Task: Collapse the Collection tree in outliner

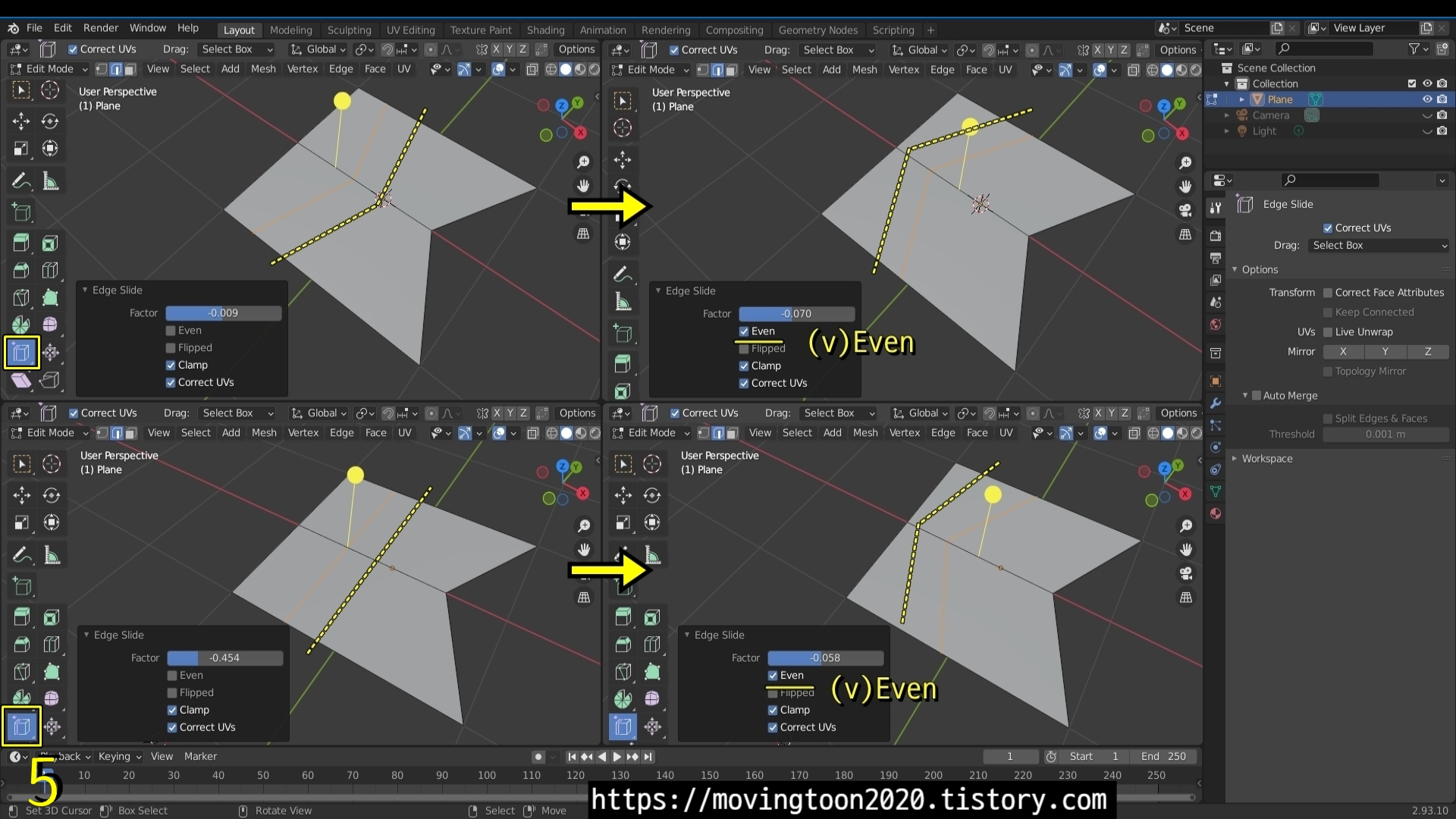Action: pyautogui.click(x=1227, y=84)
